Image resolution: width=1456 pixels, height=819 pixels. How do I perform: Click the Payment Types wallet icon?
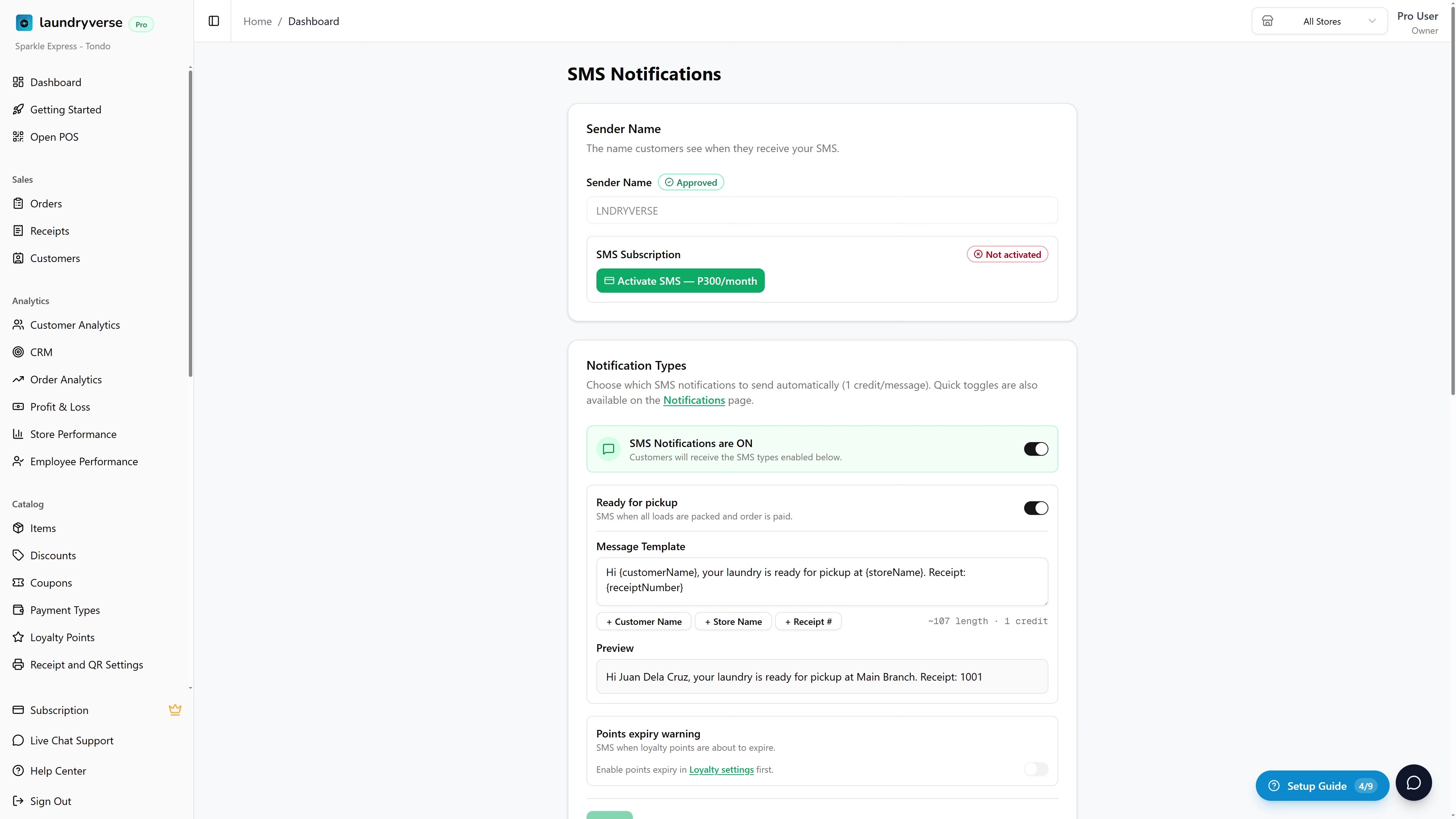click(x=18, y=610)
